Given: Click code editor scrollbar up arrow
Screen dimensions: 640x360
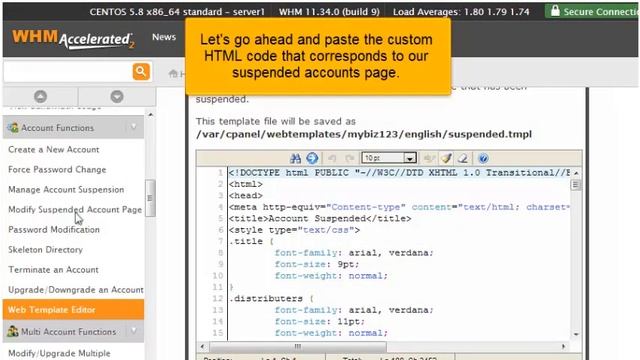Looking at the screenshot, I should [576, 173].
